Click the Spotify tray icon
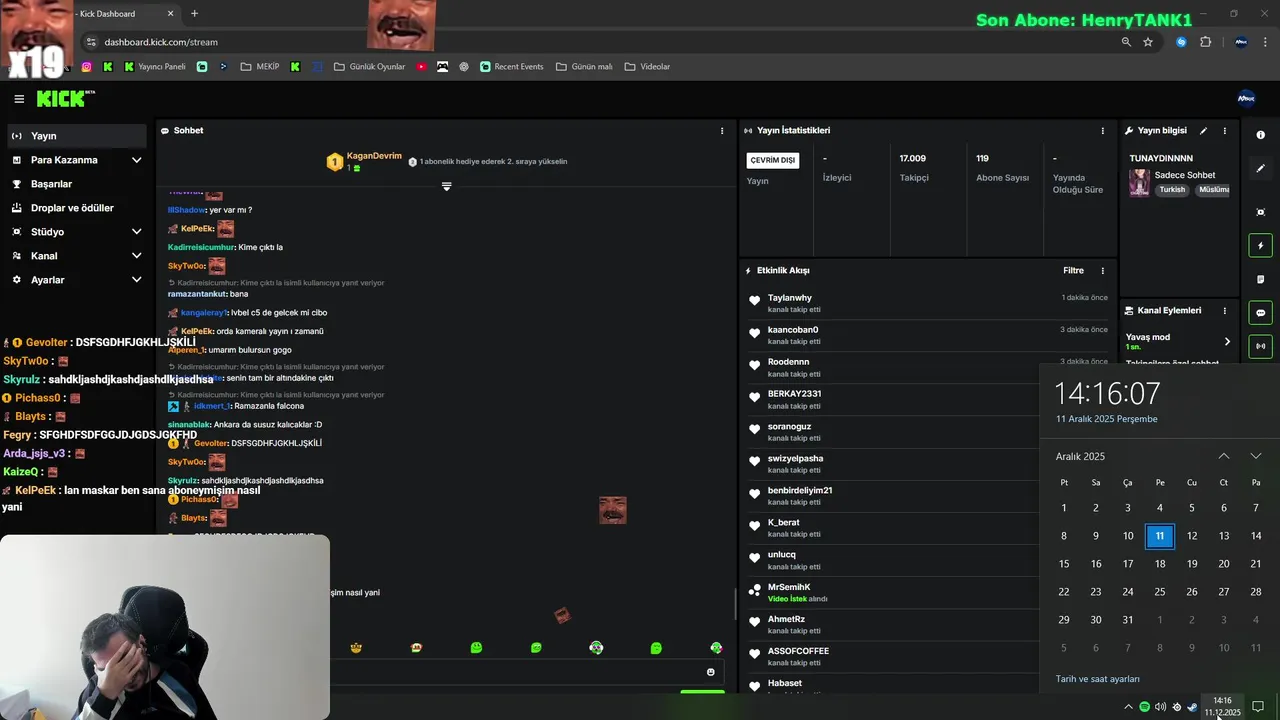Image resolution: width=1280 pixels, height=720 pixels. (1144, 707)
